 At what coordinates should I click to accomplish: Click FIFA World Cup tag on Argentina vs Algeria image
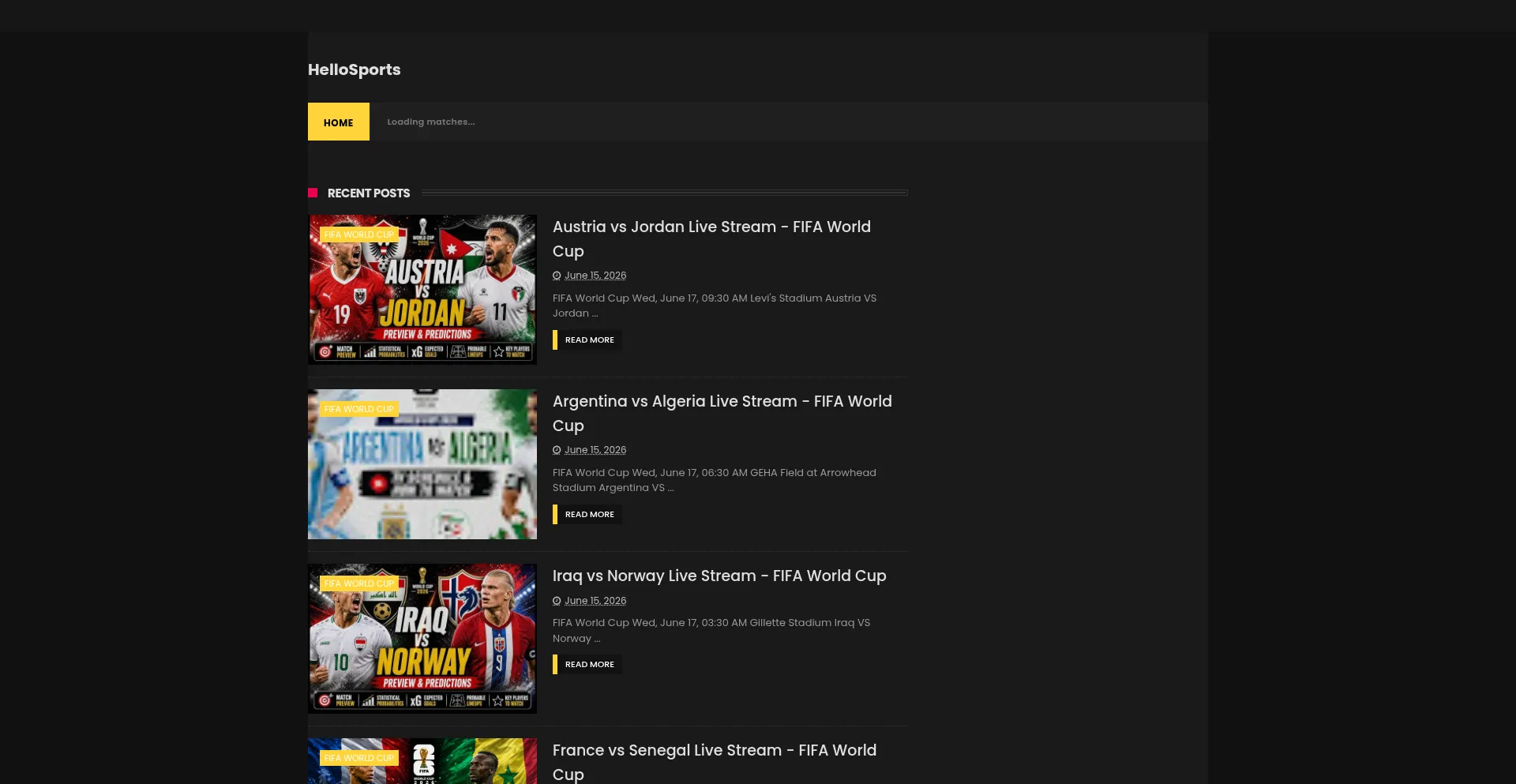(x=359, y=409)
